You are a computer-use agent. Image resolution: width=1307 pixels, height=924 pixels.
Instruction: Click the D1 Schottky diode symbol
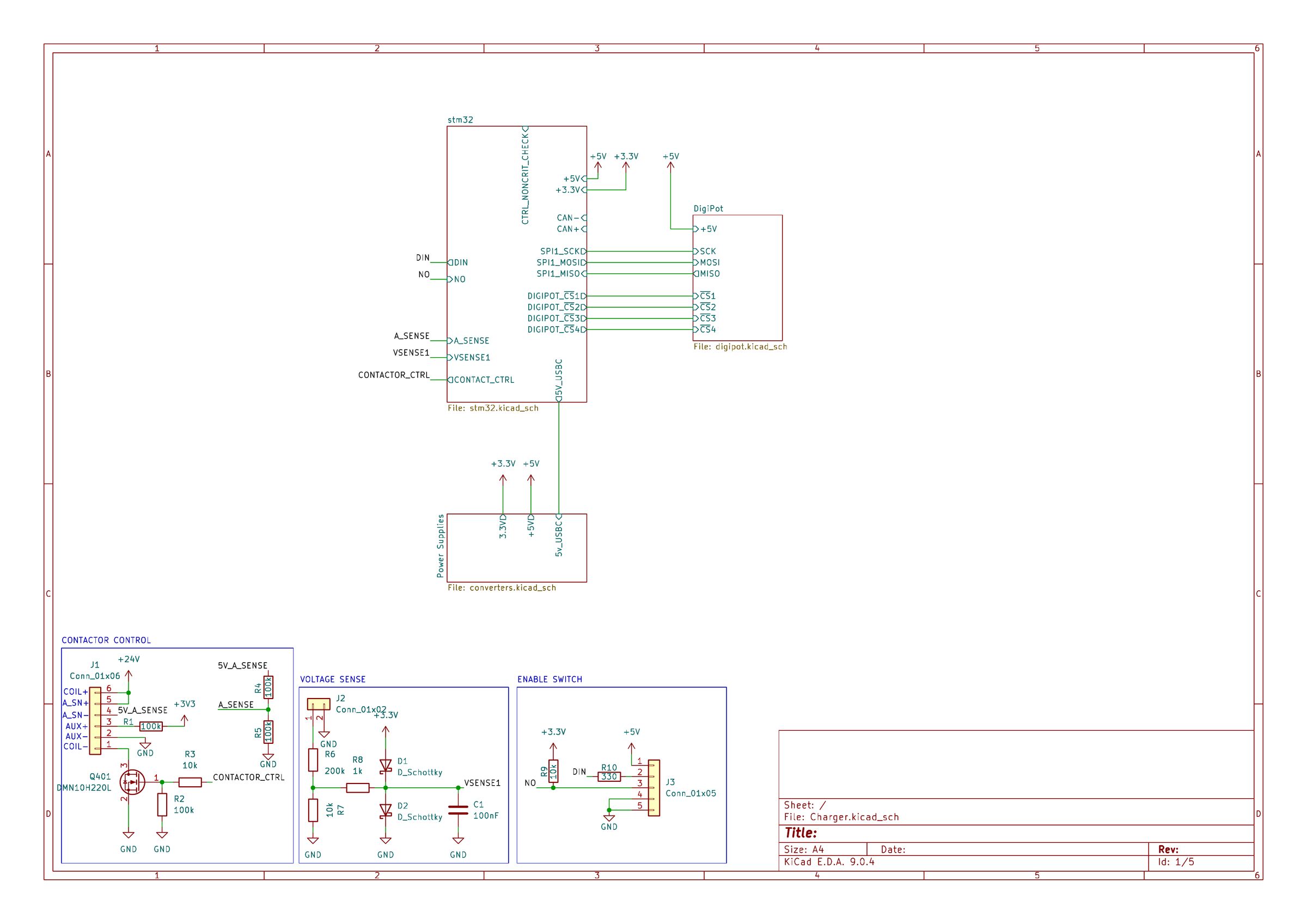pos(386,766)
